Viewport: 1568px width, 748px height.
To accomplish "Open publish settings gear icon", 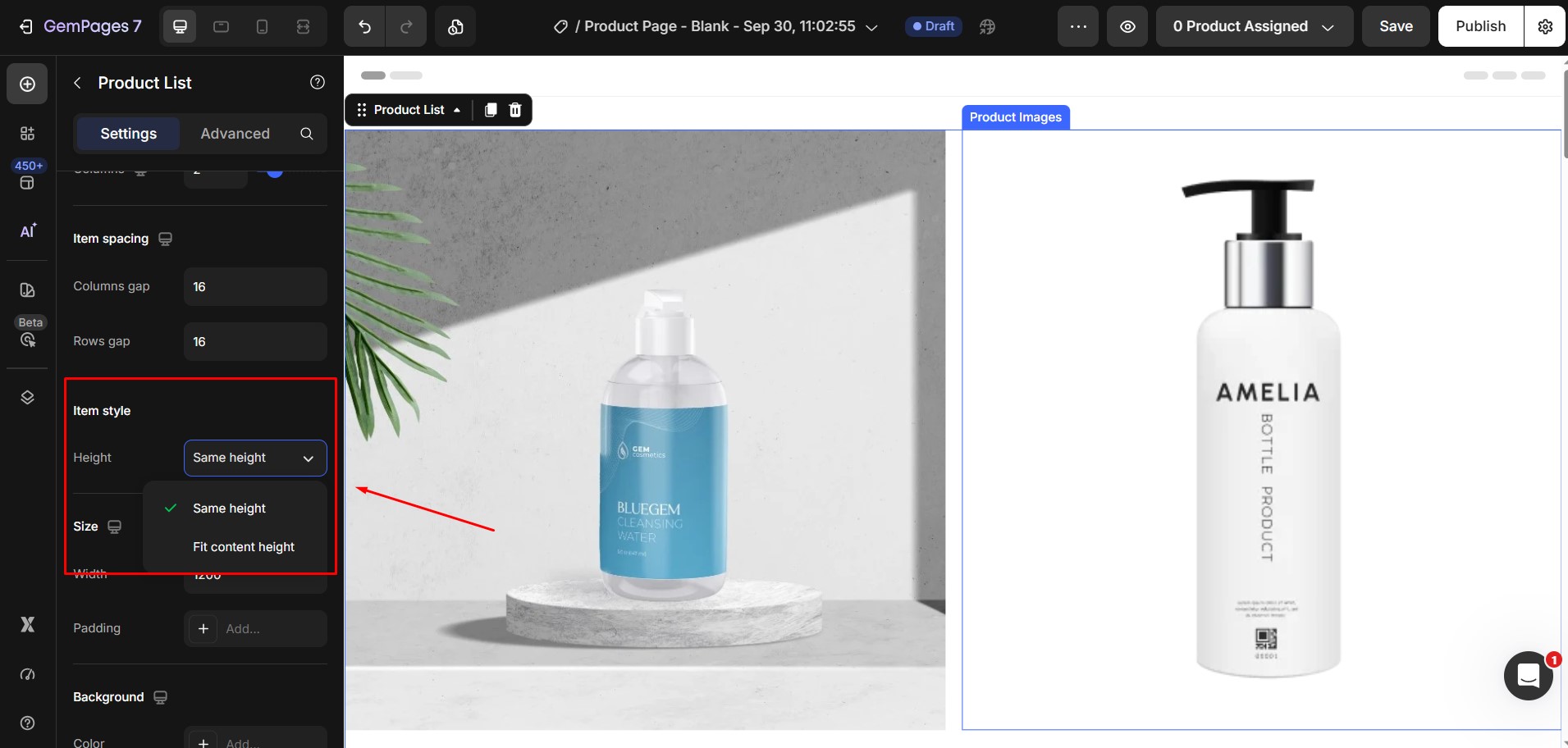I will tap(1545, 27).
